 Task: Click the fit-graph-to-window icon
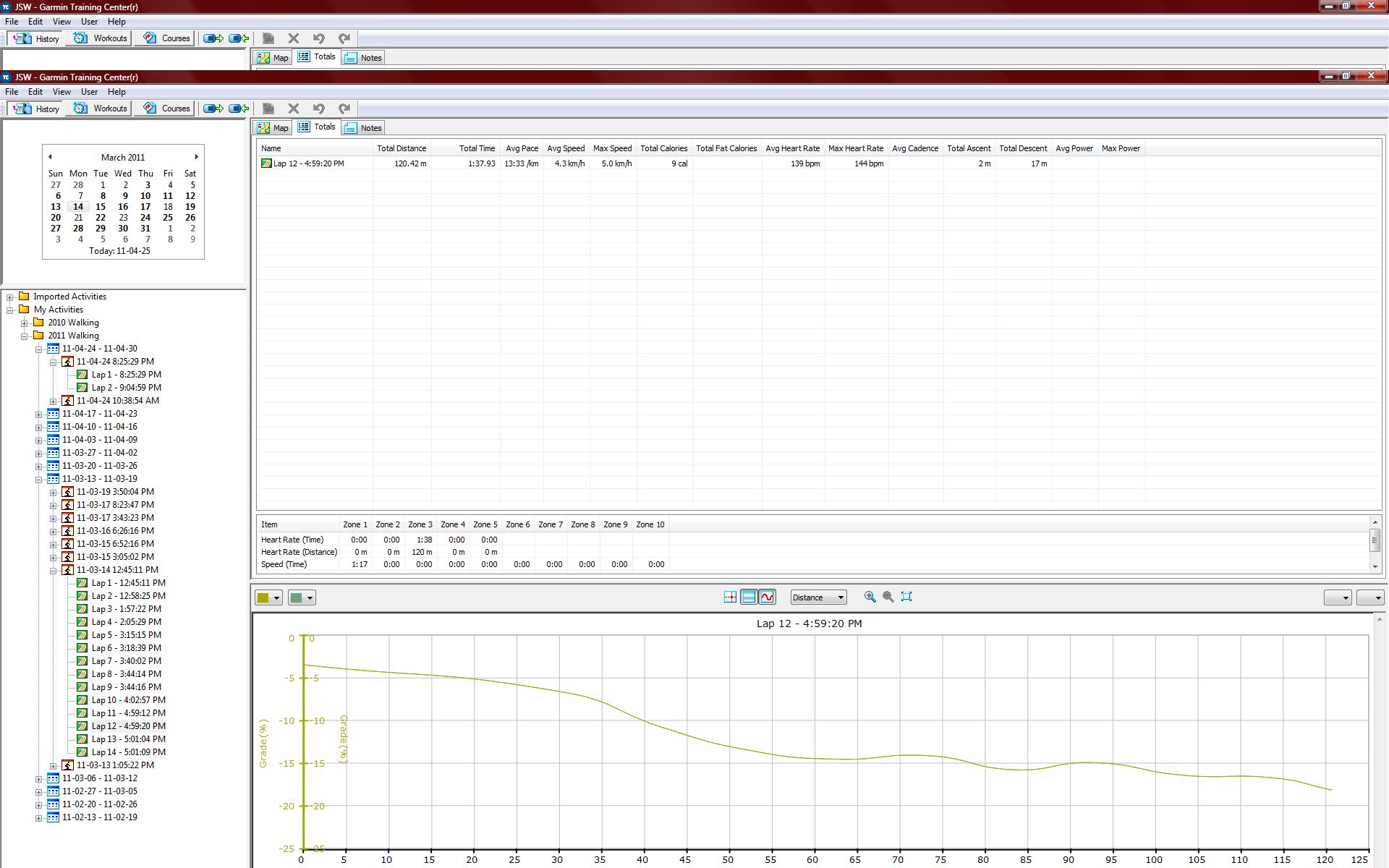tap(906, 597)
